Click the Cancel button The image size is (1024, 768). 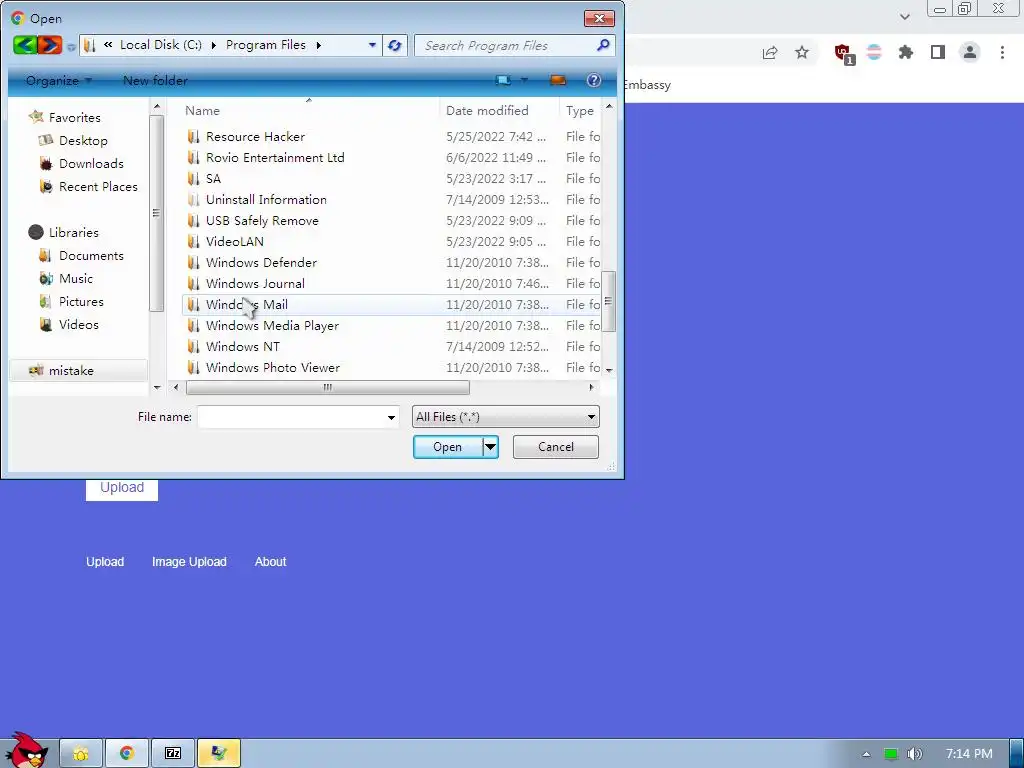tap(556, 447)
